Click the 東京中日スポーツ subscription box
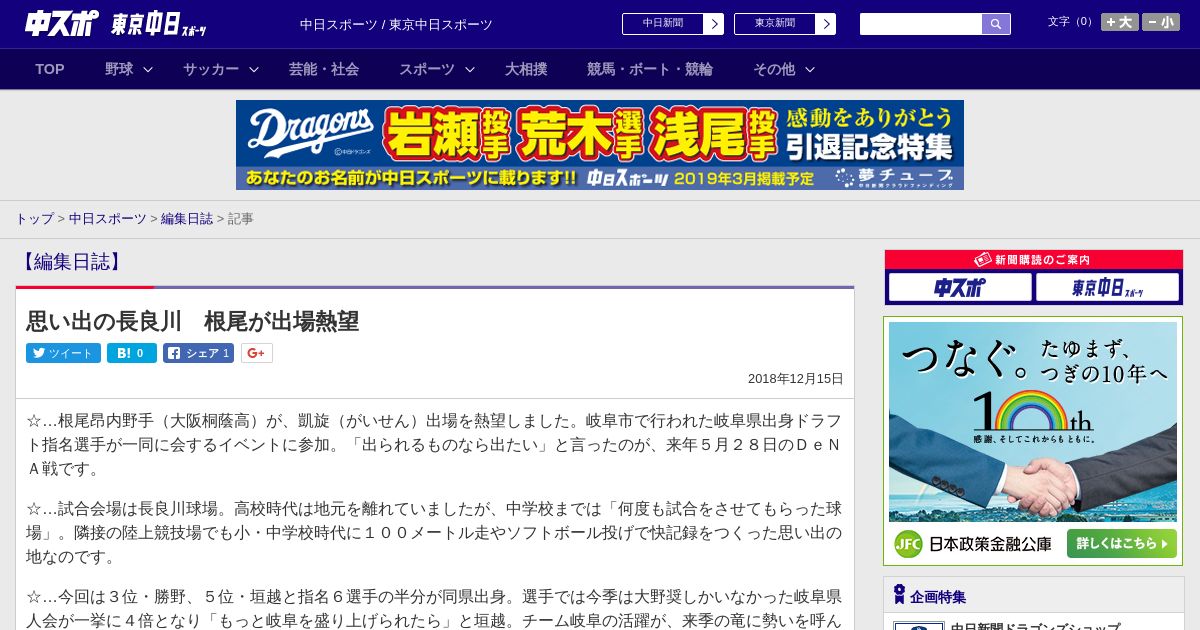 pyautogui.click(x=1108, y=288)
